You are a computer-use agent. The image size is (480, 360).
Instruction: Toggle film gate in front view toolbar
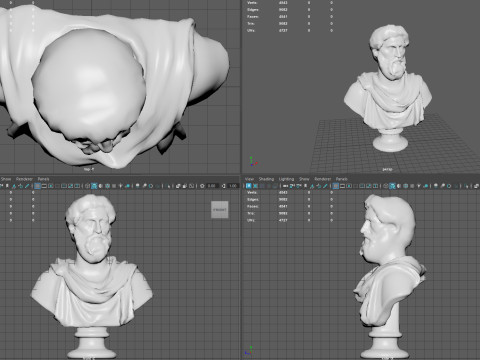pos(44,186)
